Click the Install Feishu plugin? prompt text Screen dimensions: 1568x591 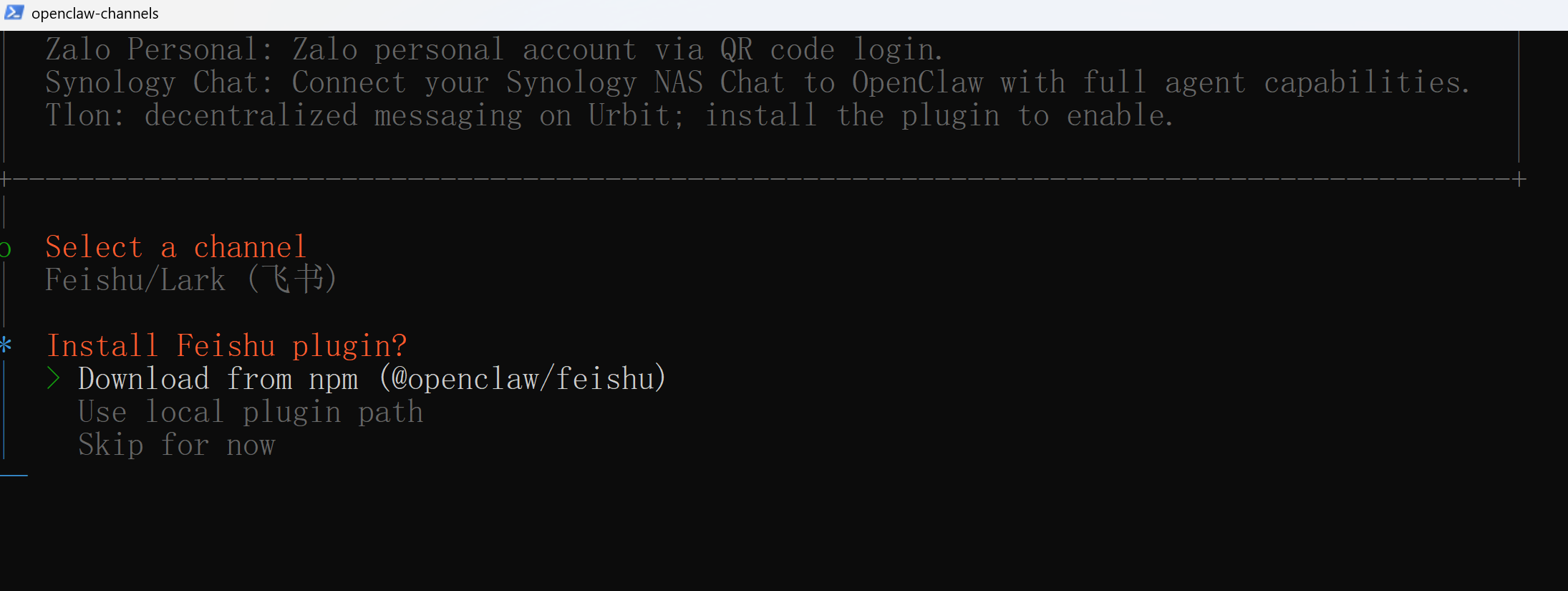point(227,346)
